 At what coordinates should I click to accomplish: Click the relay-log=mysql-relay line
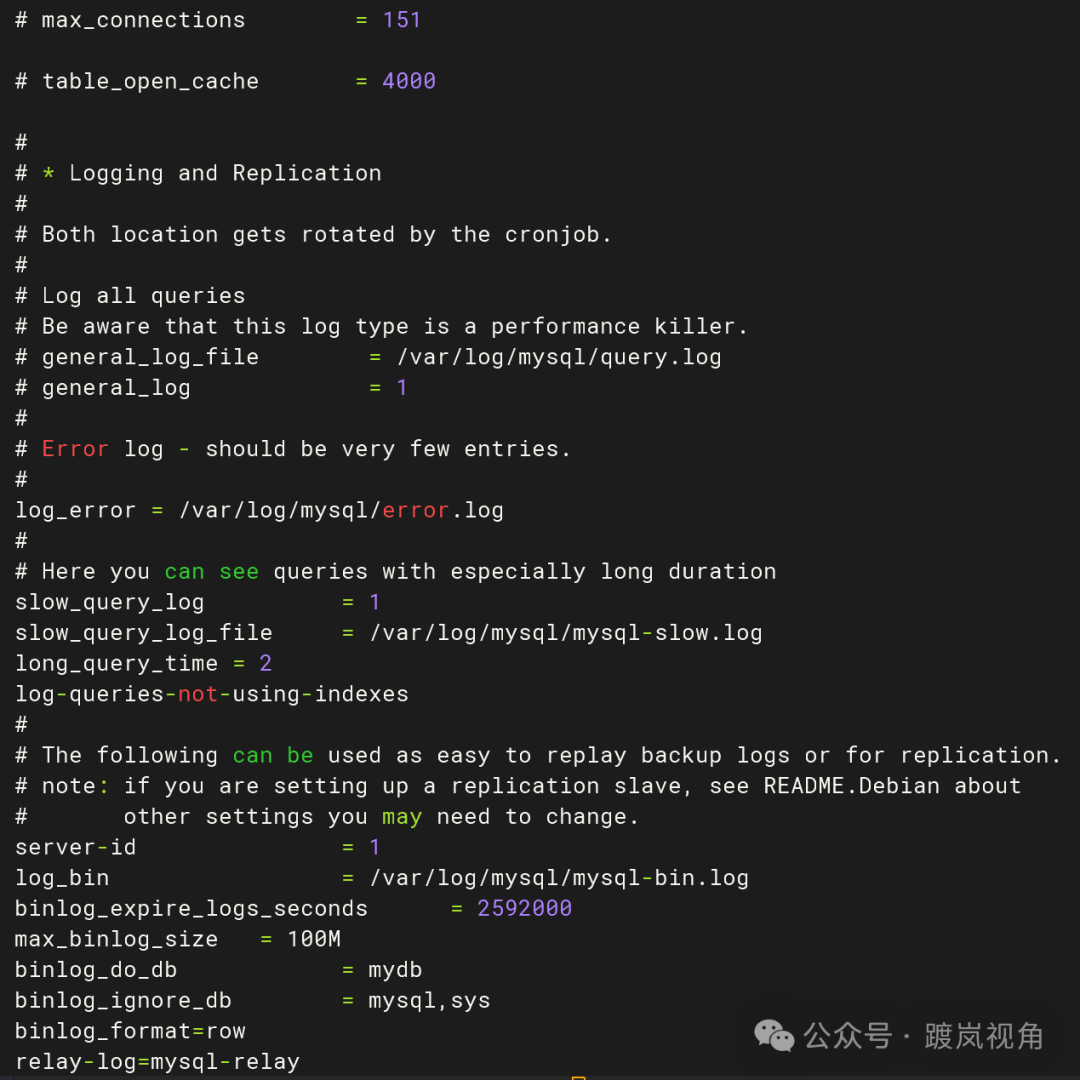click(x=157, y=1061)
